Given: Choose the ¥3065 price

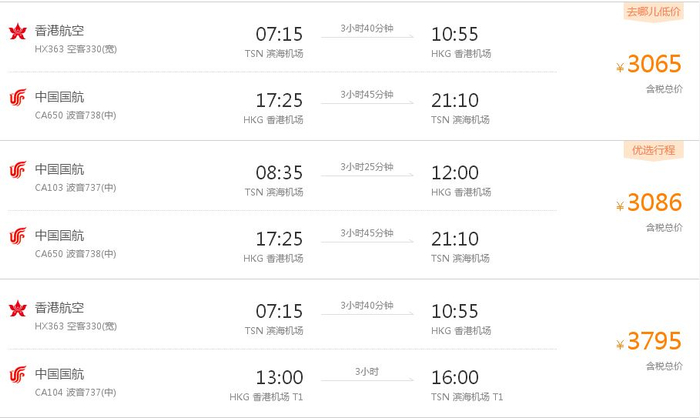Looking at the screenshot, I should tap(650, 65).
